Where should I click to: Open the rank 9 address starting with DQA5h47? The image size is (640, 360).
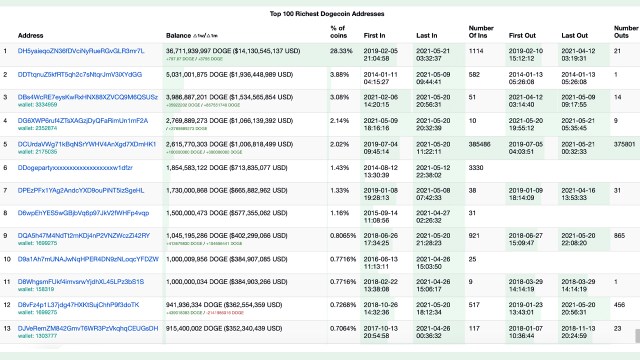pos(84,236)
